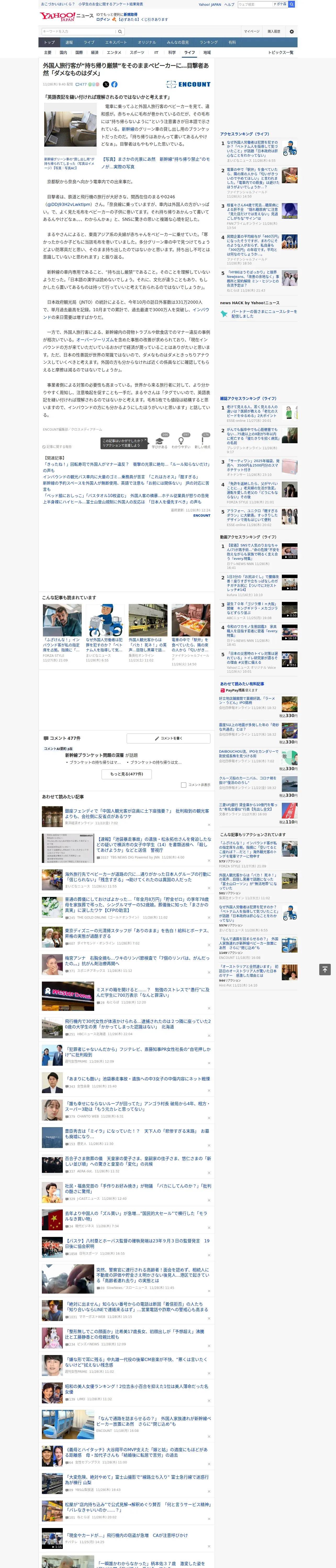Play 1日3分の「お尻ほぐし」video thumbnail
The height and width of the screenshot is (1568, 336).
click(290, 583)
